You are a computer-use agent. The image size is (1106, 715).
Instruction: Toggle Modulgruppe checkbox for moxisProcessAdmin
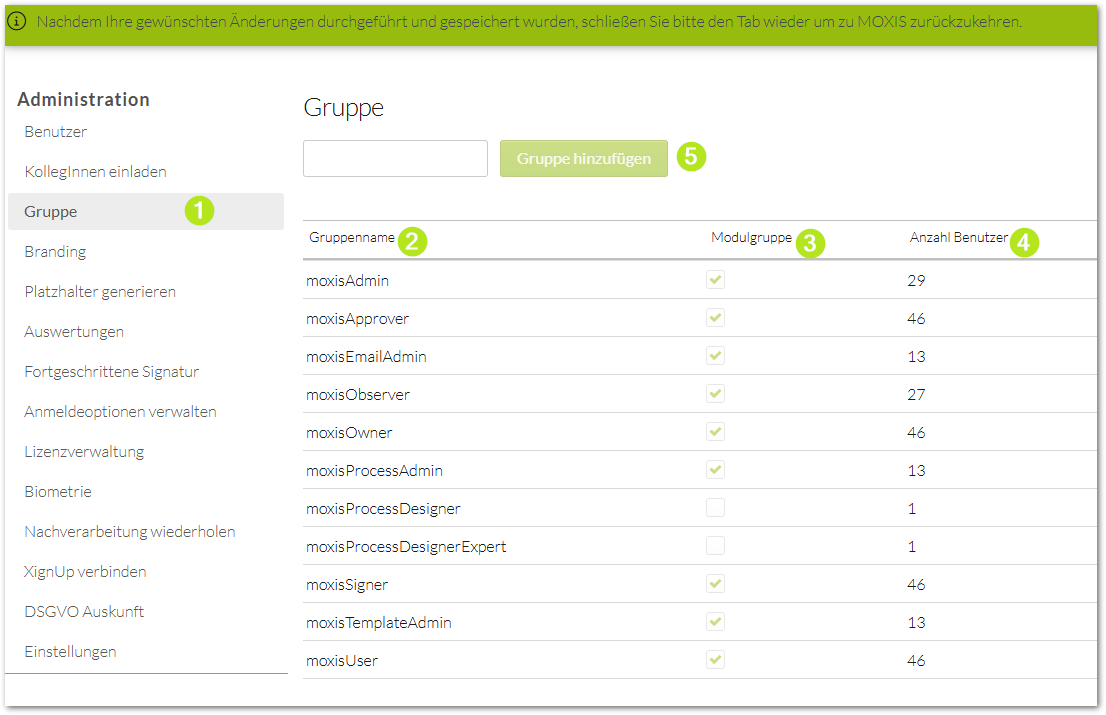pos(715,470)
